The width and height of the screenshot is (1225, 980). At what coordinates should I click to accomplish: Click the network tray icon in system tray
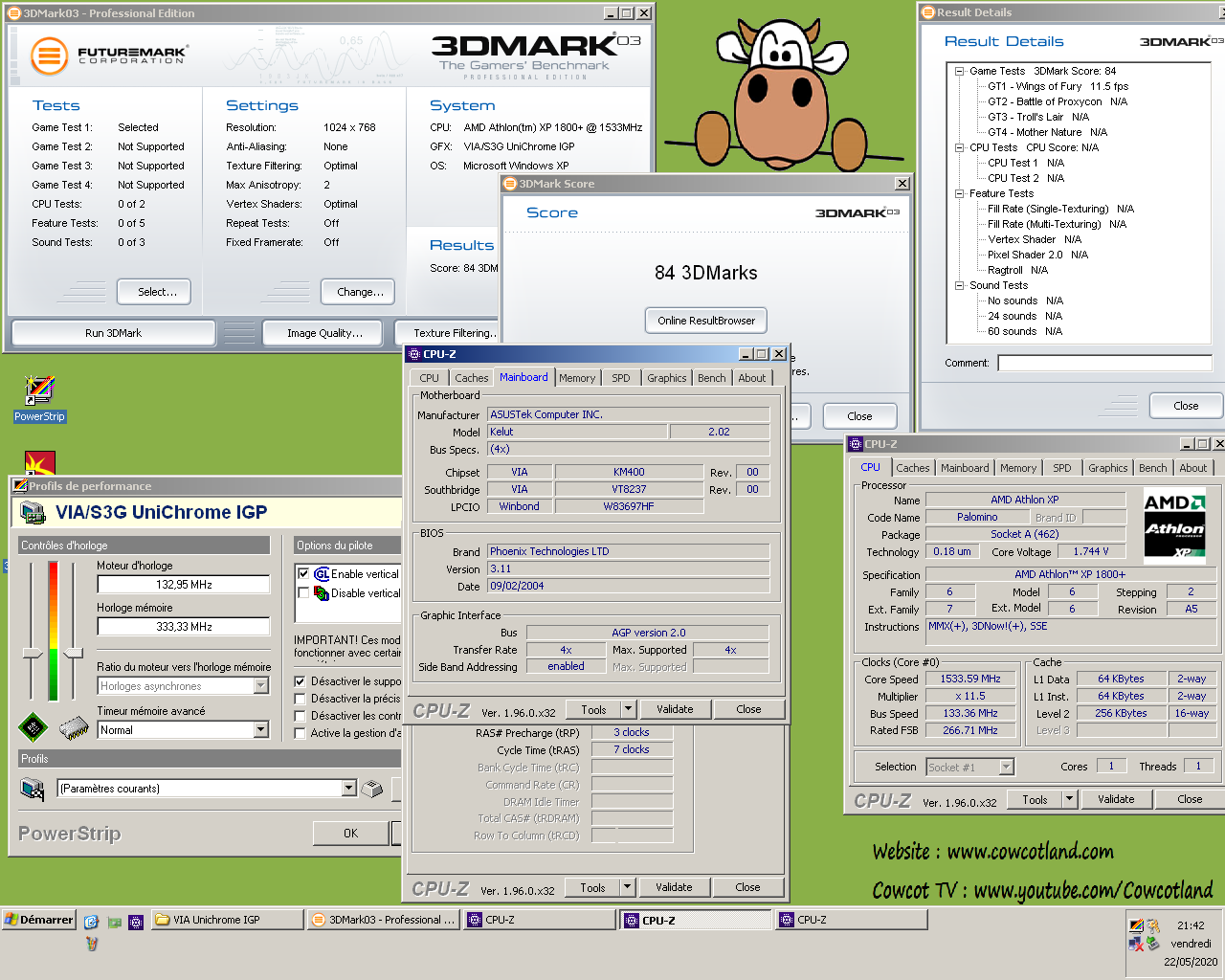tap(1136, 945)
